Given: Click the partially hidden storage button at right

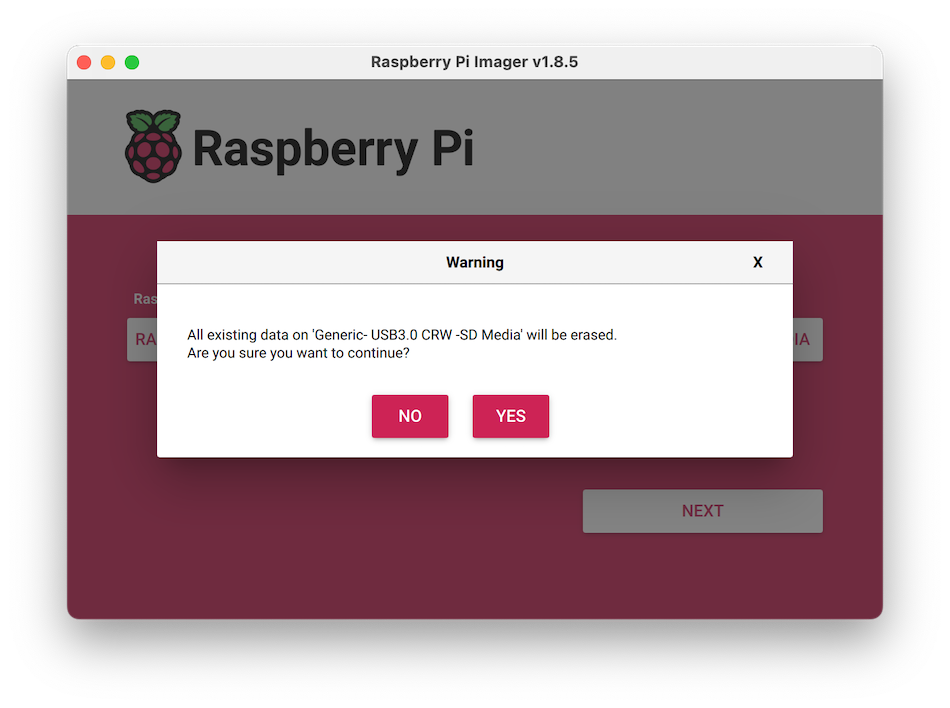Looking at the screenshot, I should point(807,340).
